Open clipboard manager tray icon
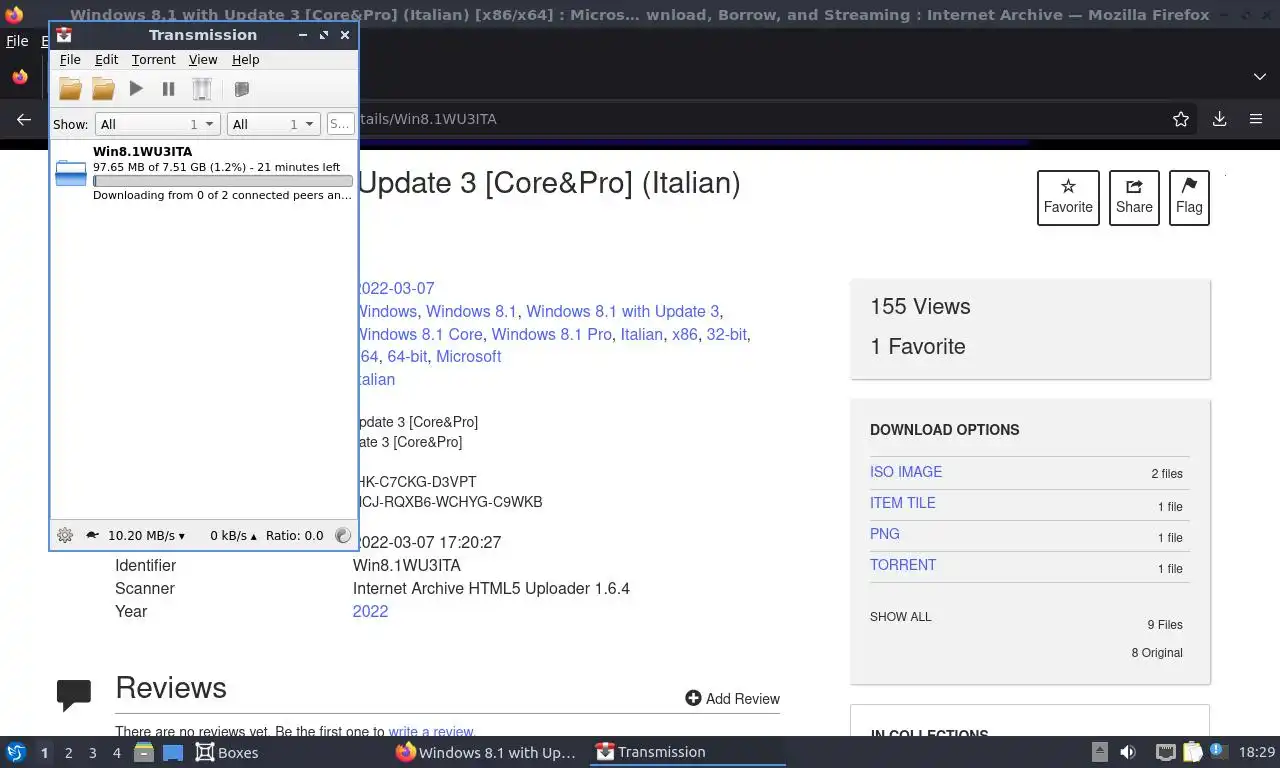Image resolution: width=1280 pixels, height=768 pixels. (x=1192, y=752)
